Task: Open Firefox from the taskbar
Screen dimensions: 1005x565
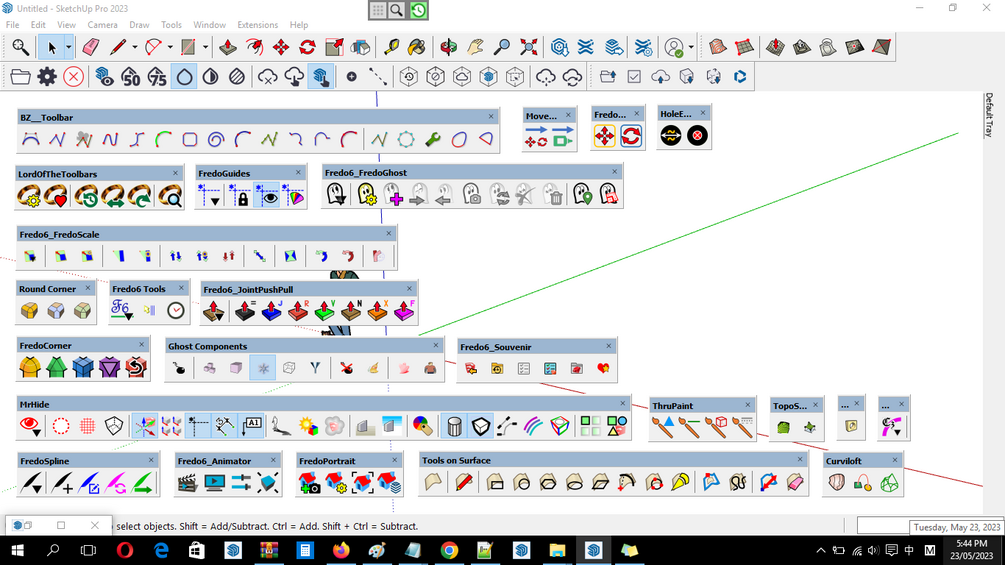Action: click(341, 550)
